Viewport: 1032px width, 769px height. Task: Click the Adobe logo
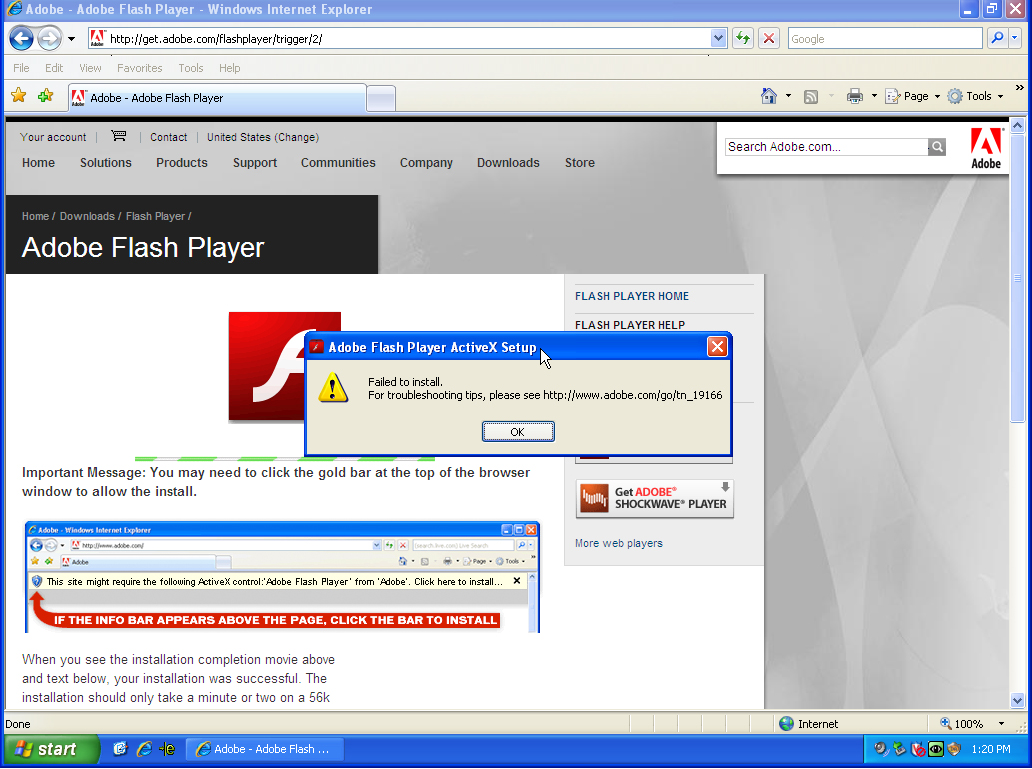[986, 148]
